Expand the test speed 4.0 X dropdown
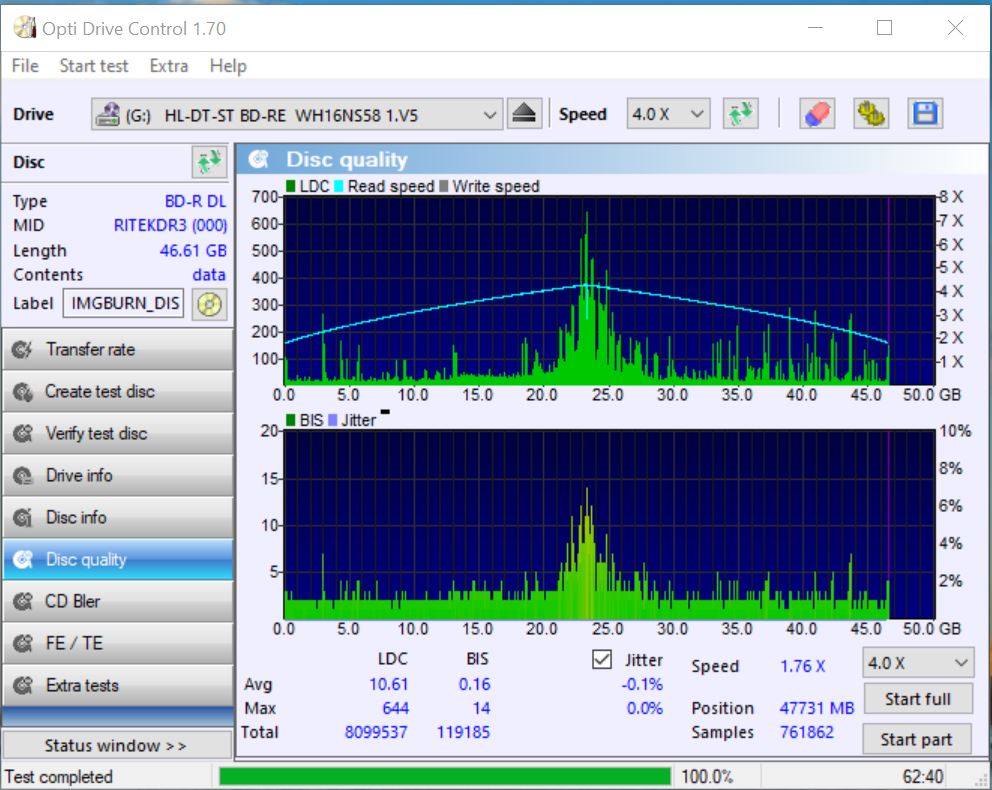 pos(917,663)
